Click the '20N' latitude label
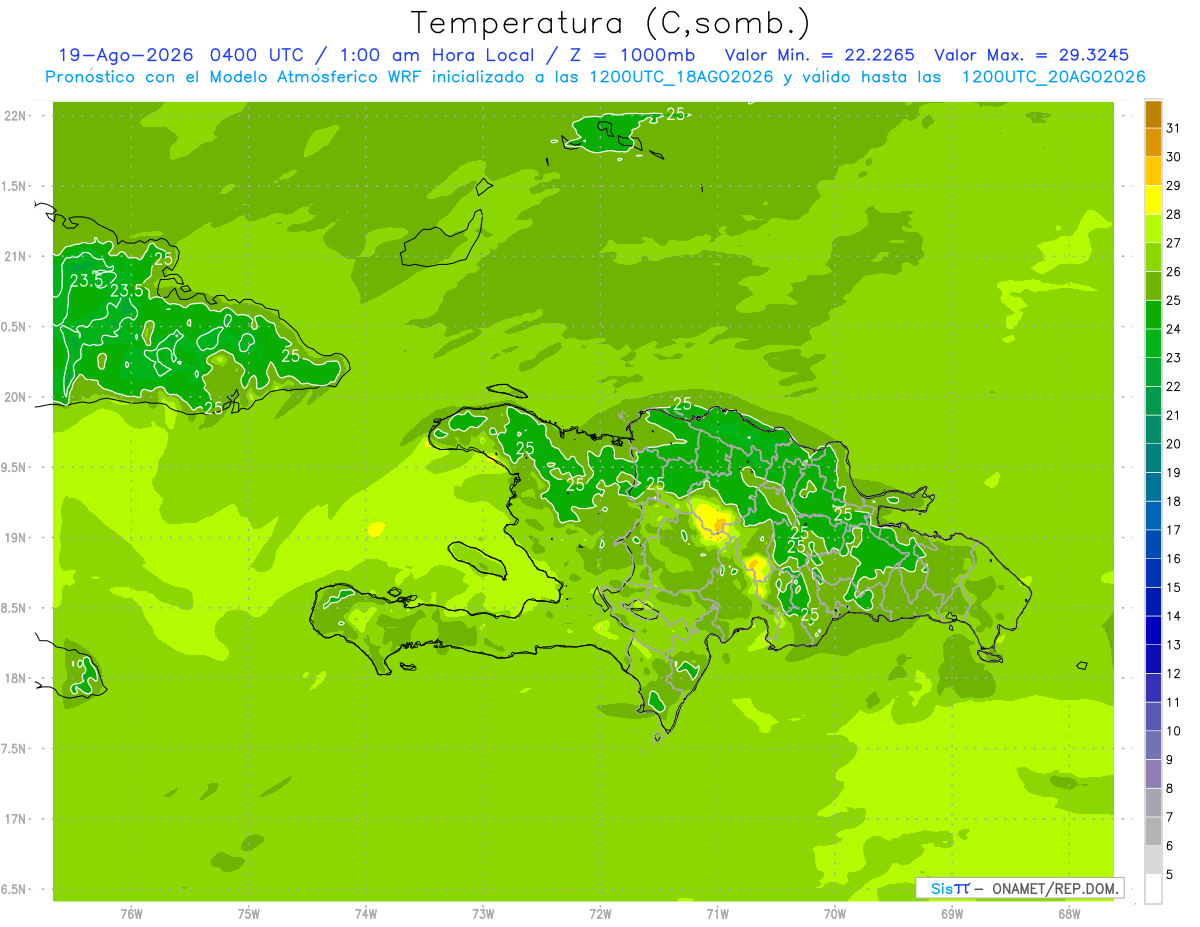The image size is (1200, 927). coord(15,398)
